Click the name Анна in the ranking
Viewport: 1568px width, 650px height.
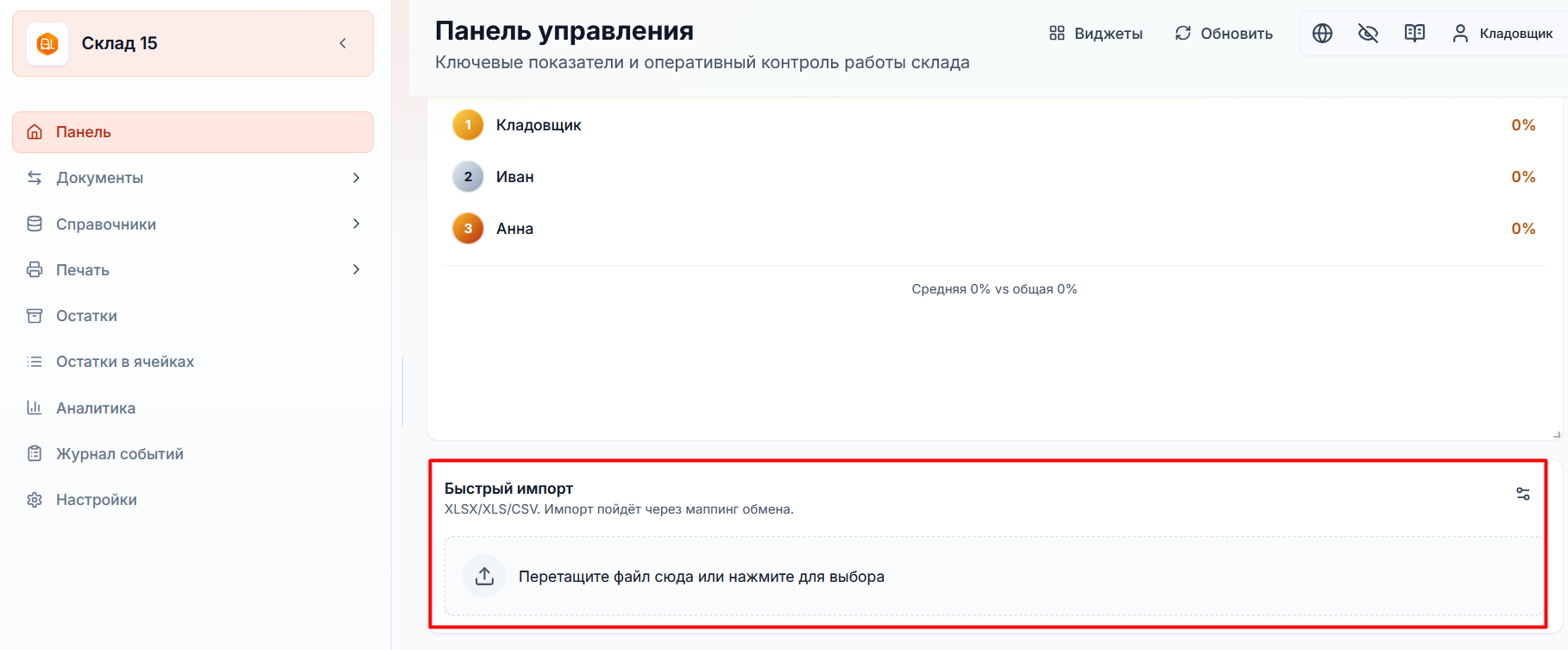coord(515,229)
